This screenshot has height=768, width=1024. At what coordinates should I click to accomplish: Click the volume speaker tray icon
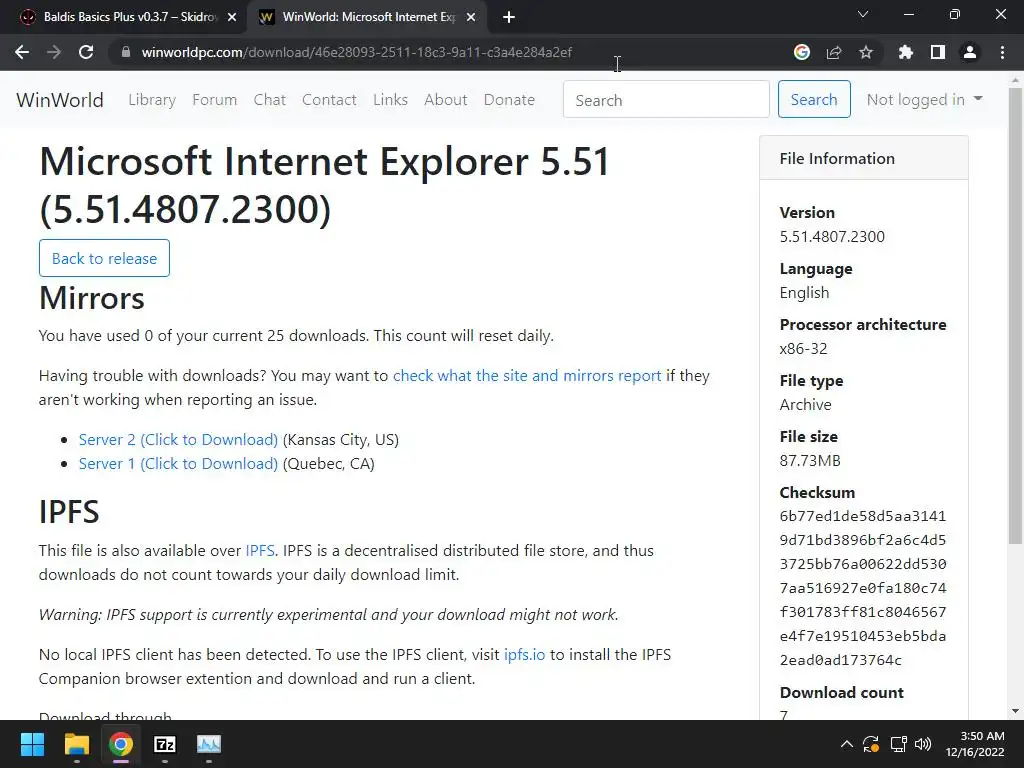pos(923,744)
